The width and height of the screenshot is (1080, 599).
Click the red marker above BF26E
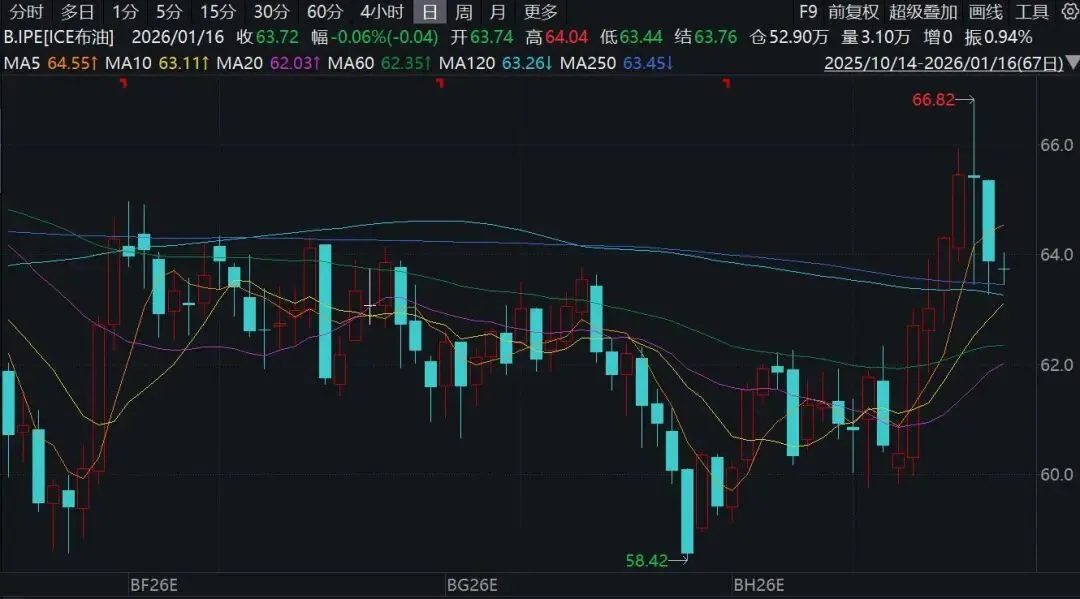coord(123,85)
